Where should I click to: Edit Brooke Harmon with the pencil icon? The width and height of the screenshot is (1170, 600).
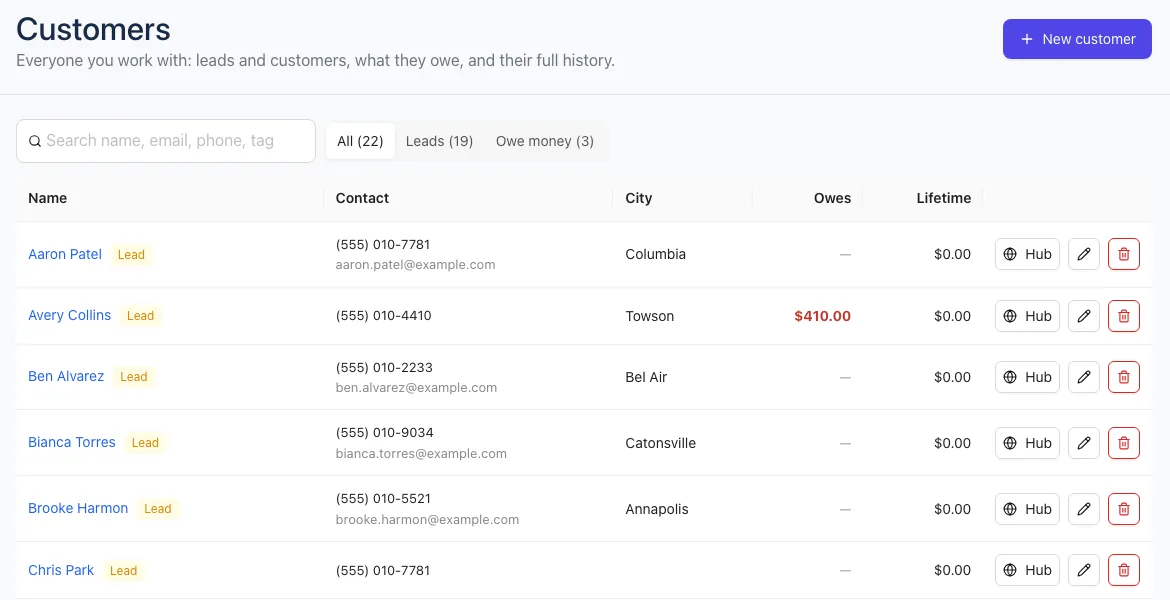(1083, 510)
